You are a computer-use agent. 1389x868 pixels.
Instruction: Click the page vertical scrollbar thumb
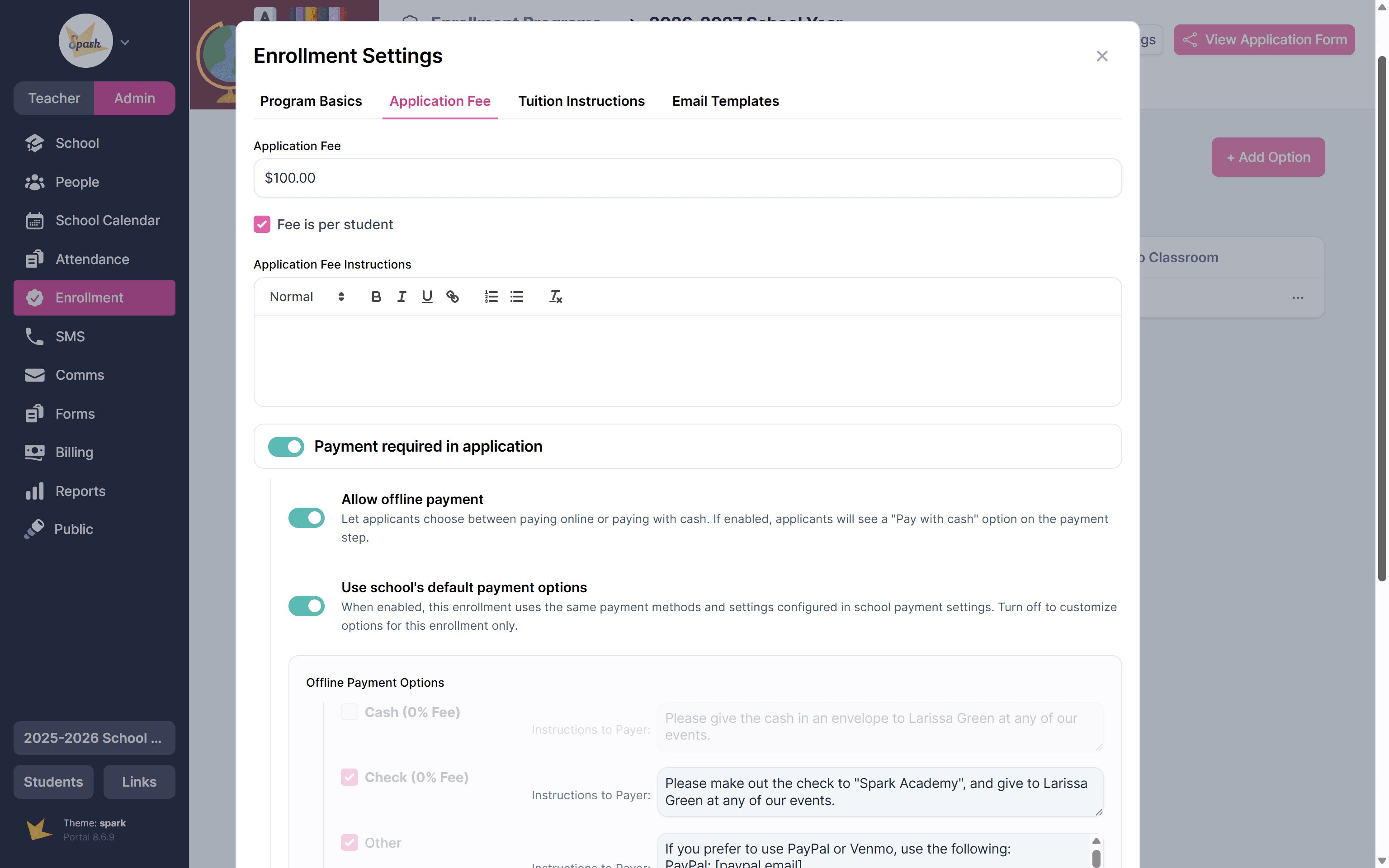[1382, 319]
